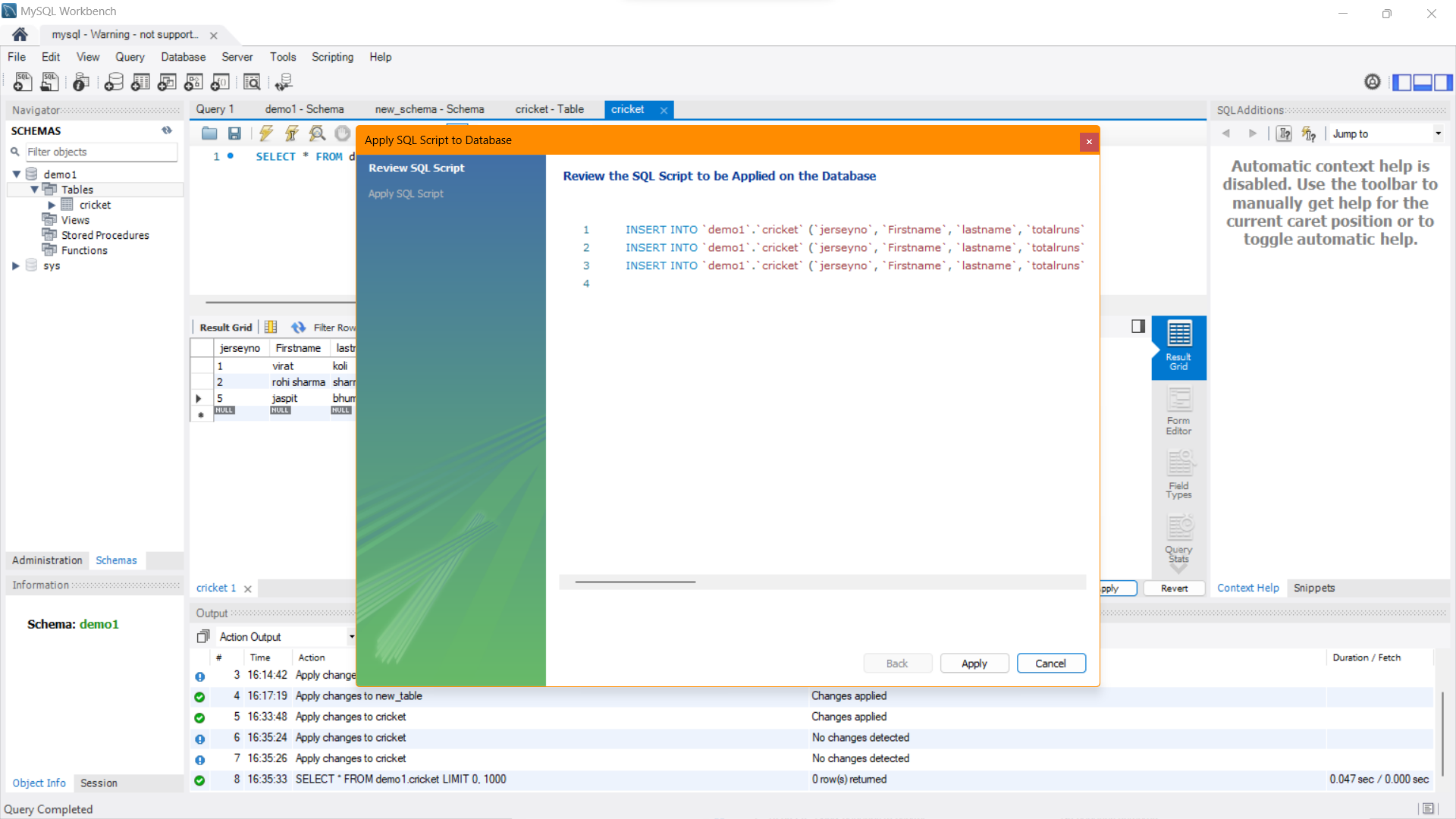Expand the cricket table node

[x=52, y=205]
